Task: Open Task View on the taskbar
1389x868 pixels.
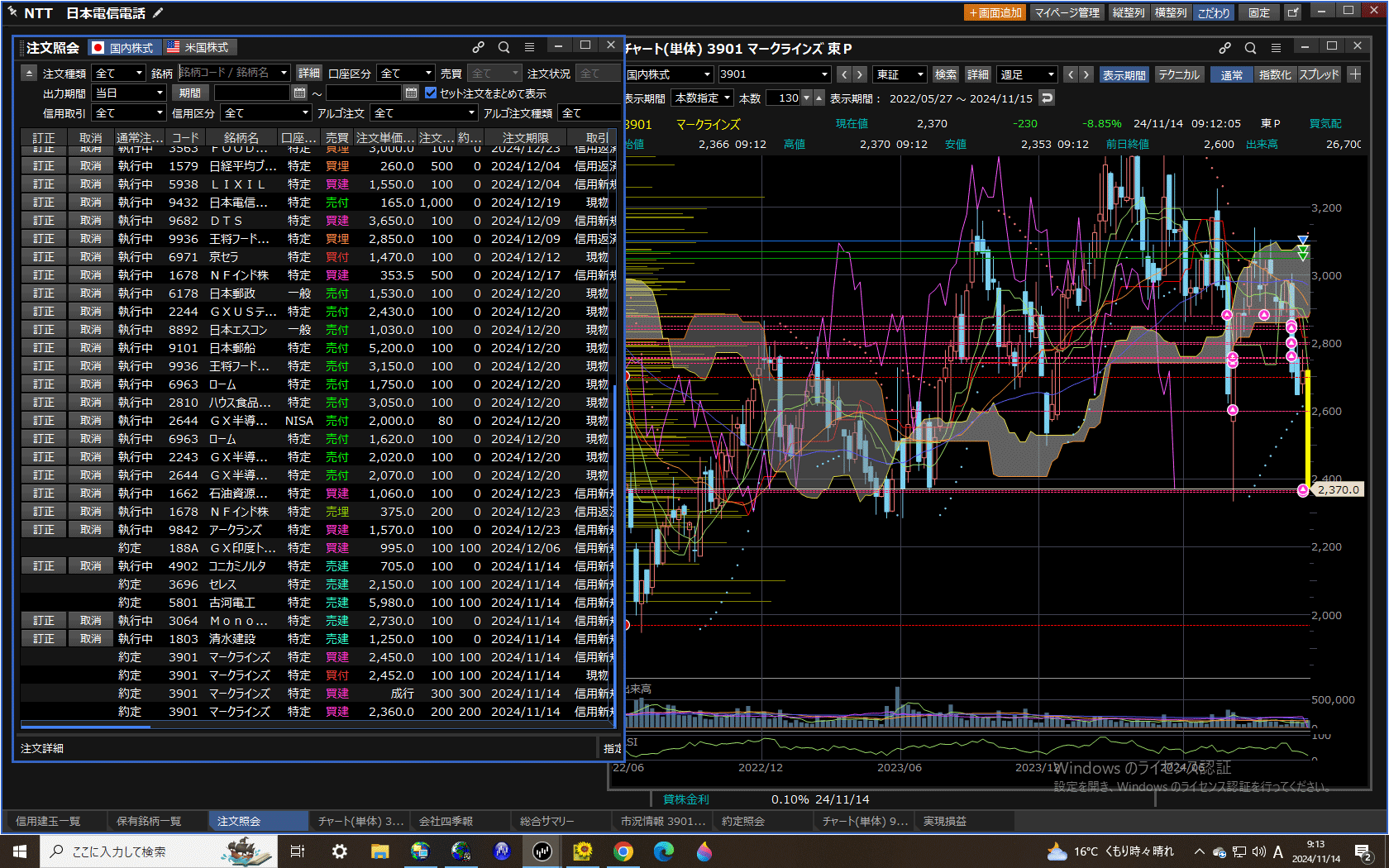Action: pos(298,851)
